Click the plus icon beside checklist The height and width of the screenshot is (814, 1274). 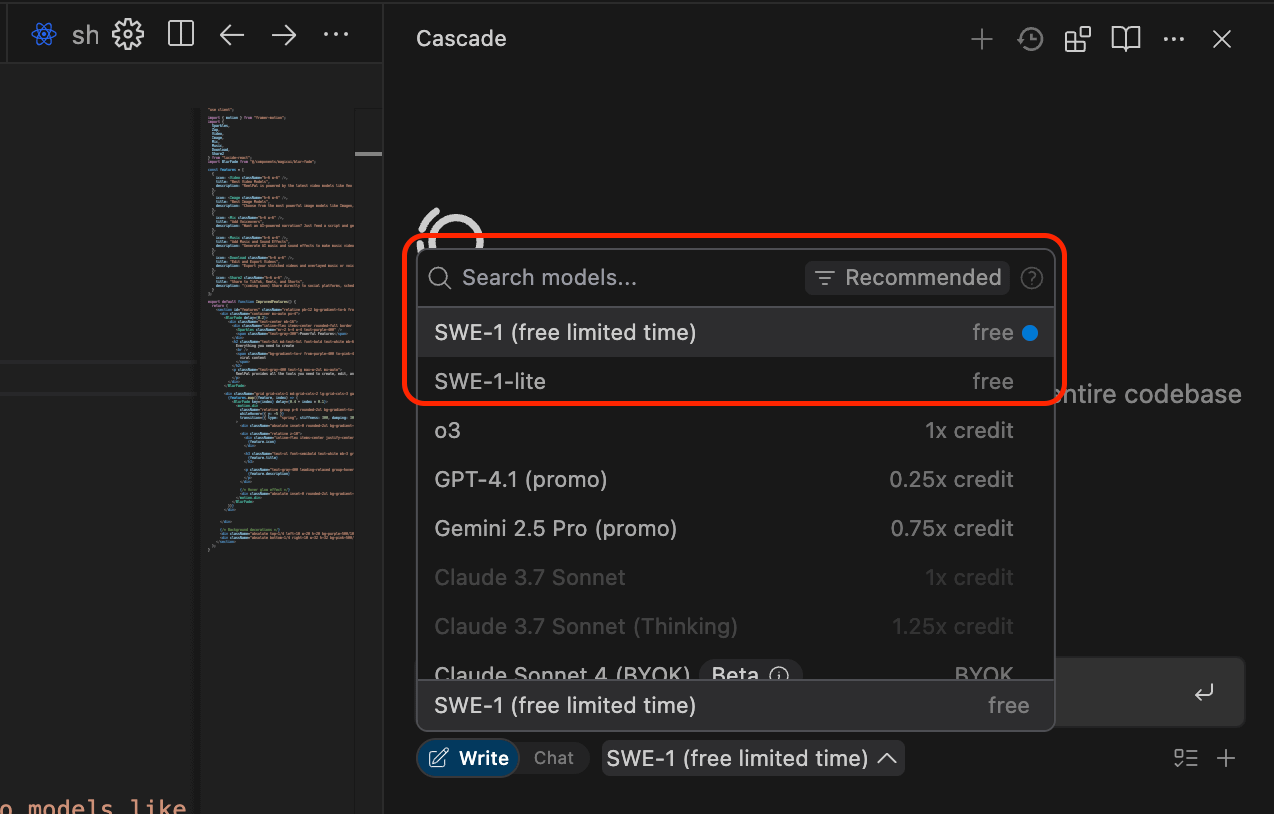click(1226, 758)
